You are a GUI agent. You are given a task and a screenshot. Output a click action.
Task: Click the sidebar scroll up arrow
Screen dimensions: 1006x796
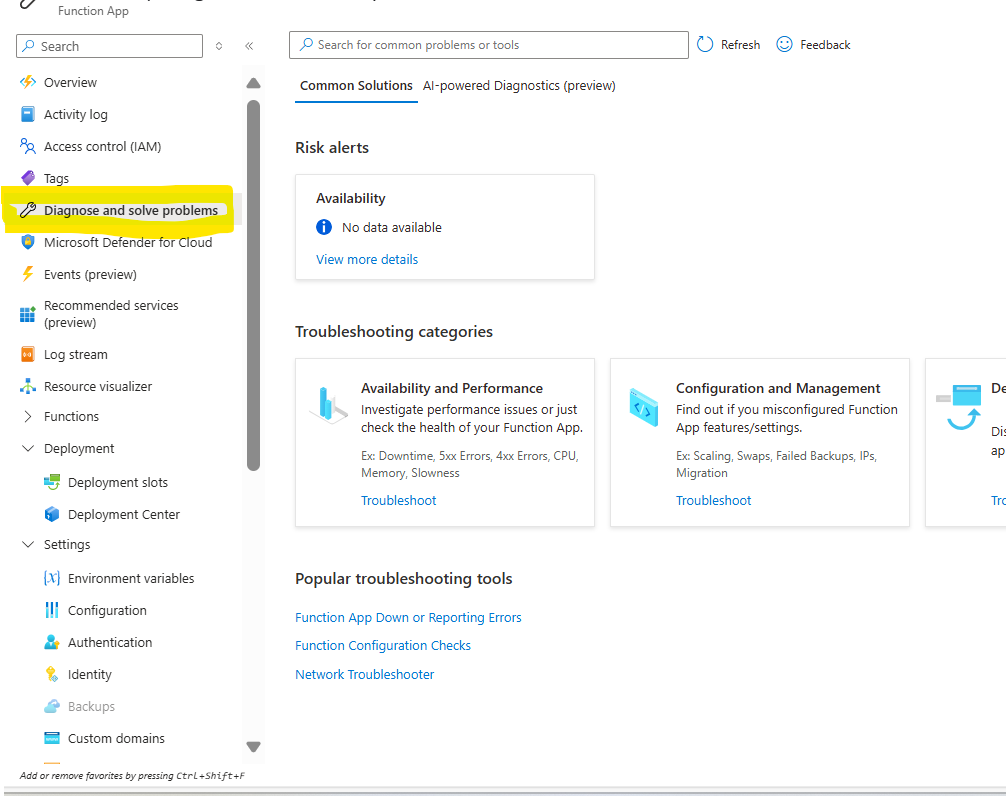coord(253,83)
